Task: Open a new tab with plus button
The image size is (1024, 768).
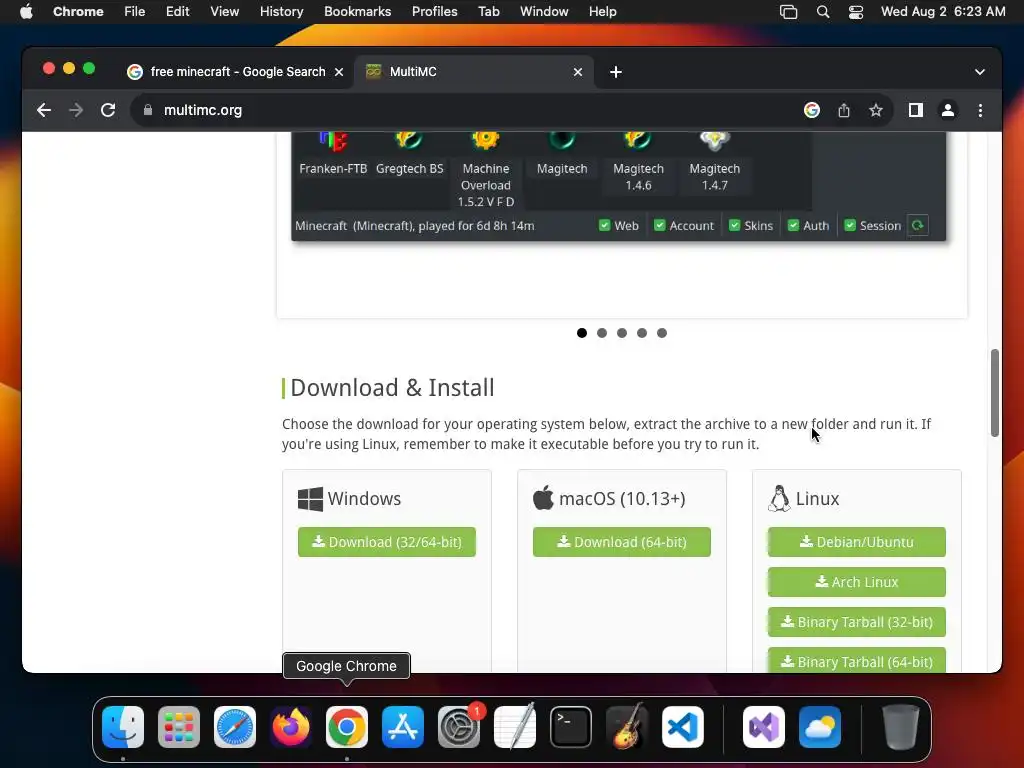Action: tap(616, 72)
